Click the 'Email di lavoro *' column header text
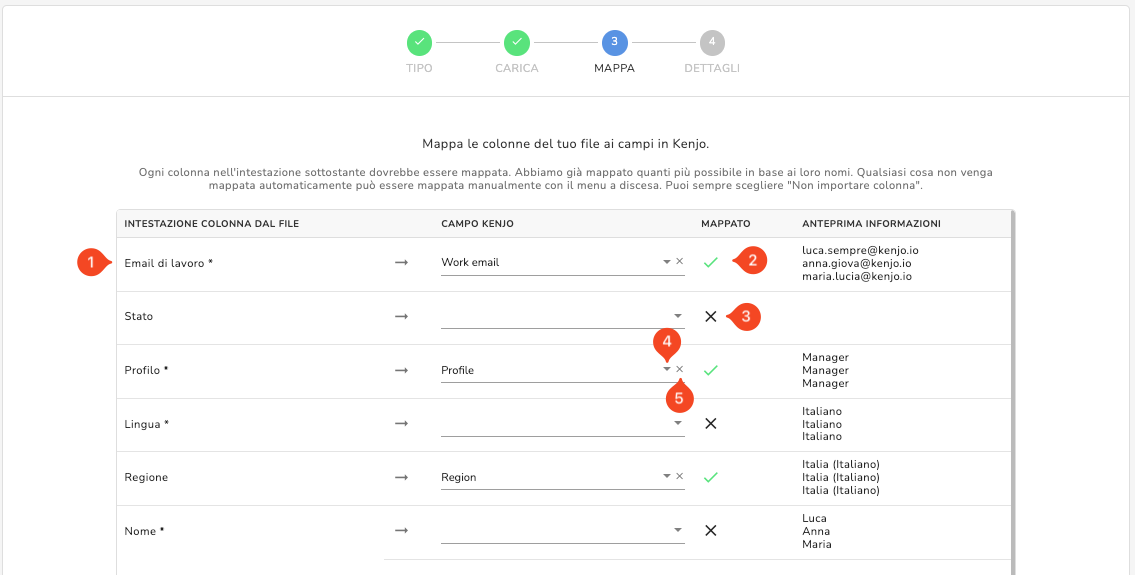This screenshot has height=575, width=1135. point(169,263)
